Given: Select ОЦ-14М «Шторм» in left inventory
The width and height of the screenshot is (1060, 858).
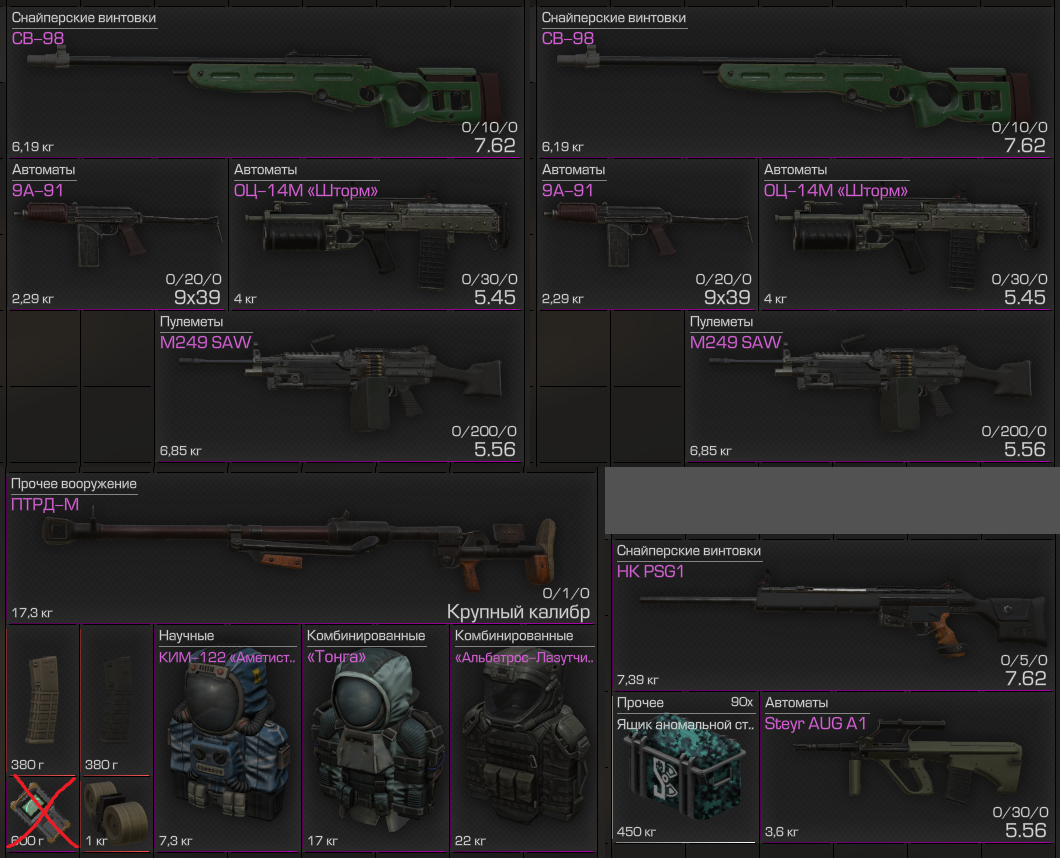Looking at the screenshot, I should tap(376, 234).
